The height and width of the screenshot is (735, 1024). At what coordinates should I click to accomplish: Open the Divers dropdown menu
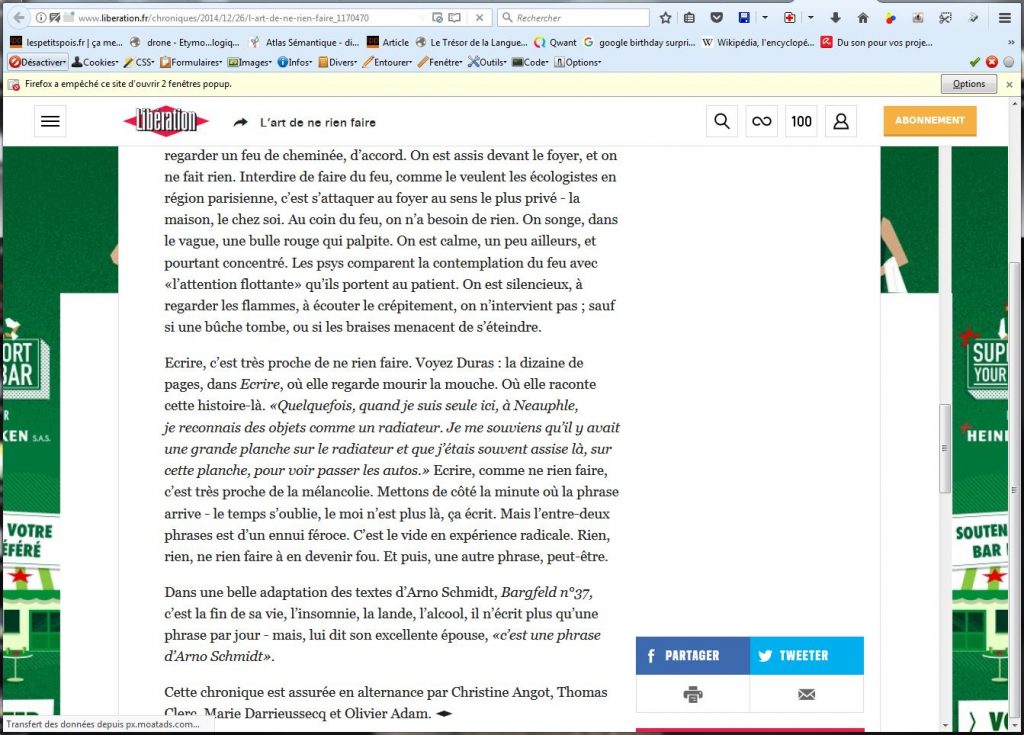(338, 62)
